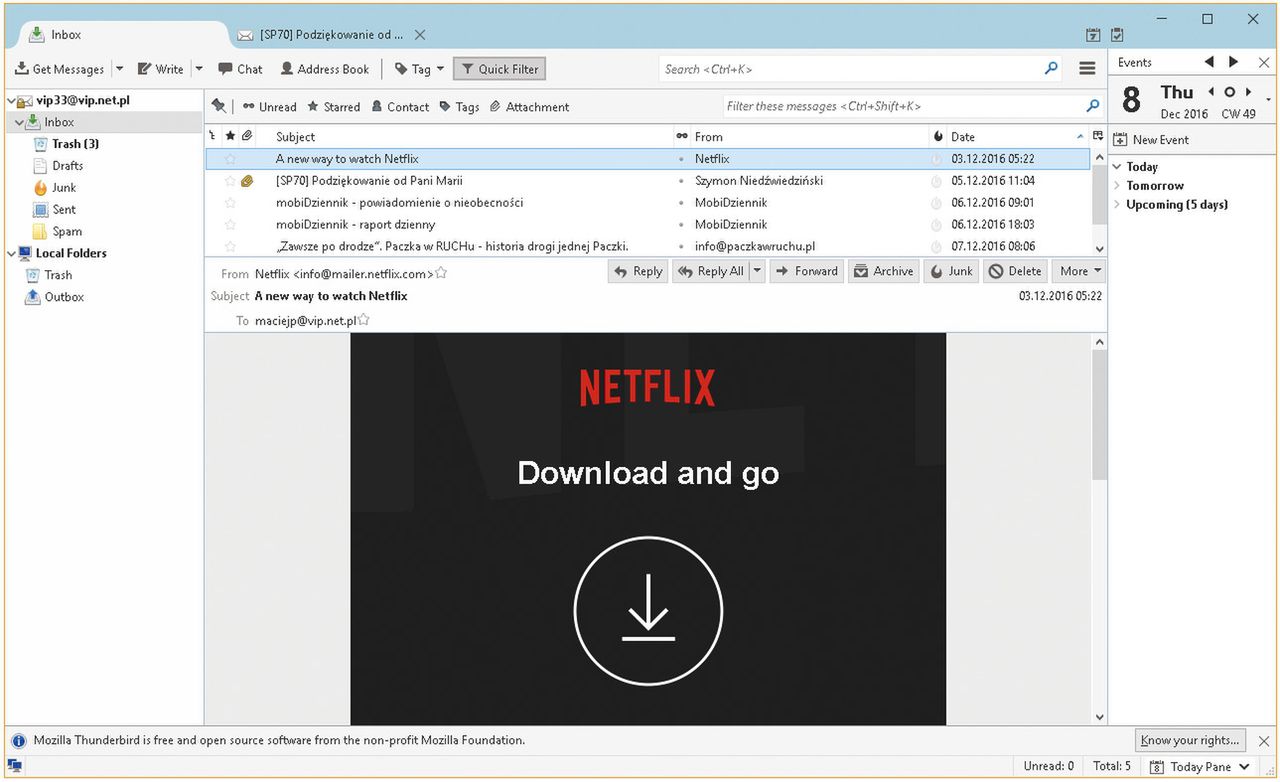Click Get Messages button
The image size is (1280, 782).
[x=59, y=69]
